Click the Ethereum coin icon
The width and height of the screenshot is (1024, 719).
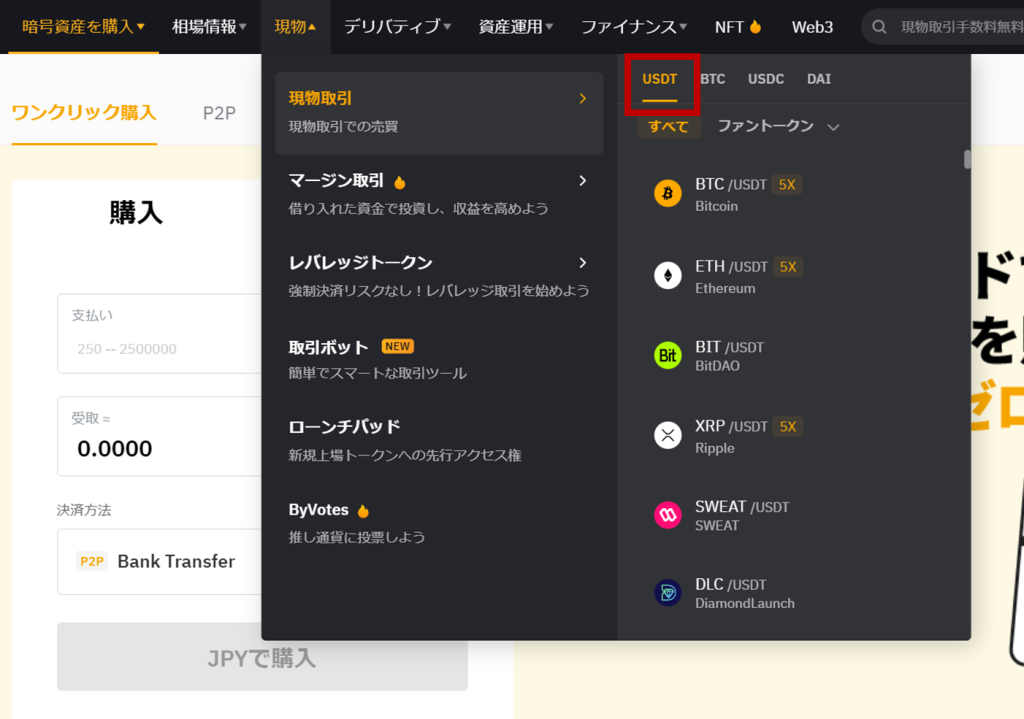click(x=667, y=275)
